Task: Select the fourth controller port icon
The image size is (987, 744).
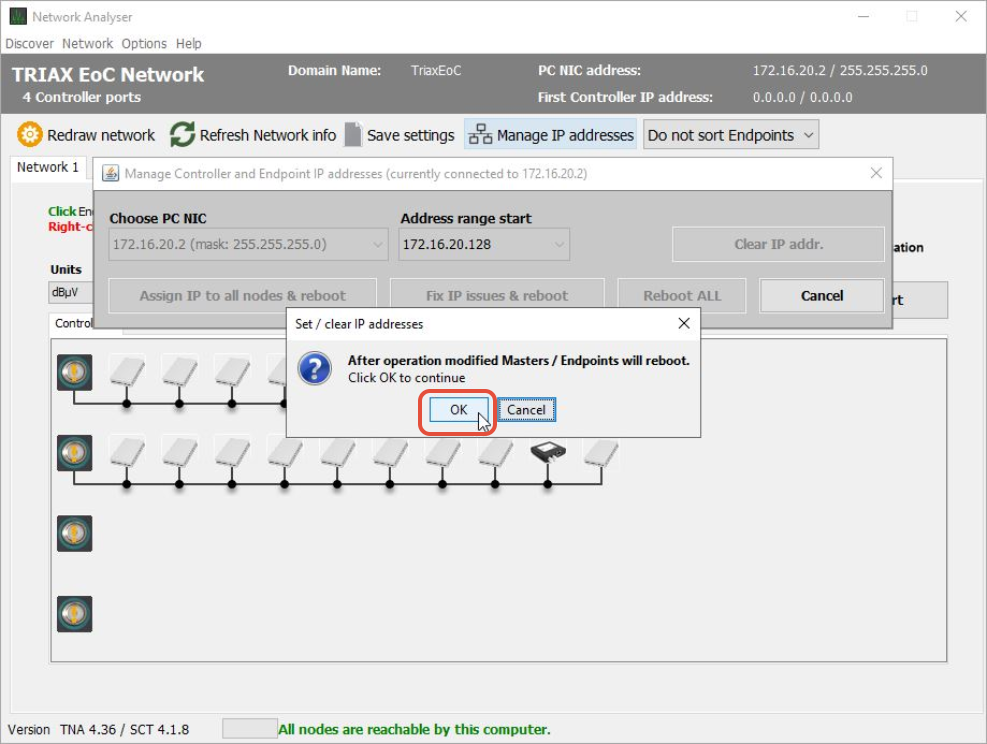Action: click(74, 614)
